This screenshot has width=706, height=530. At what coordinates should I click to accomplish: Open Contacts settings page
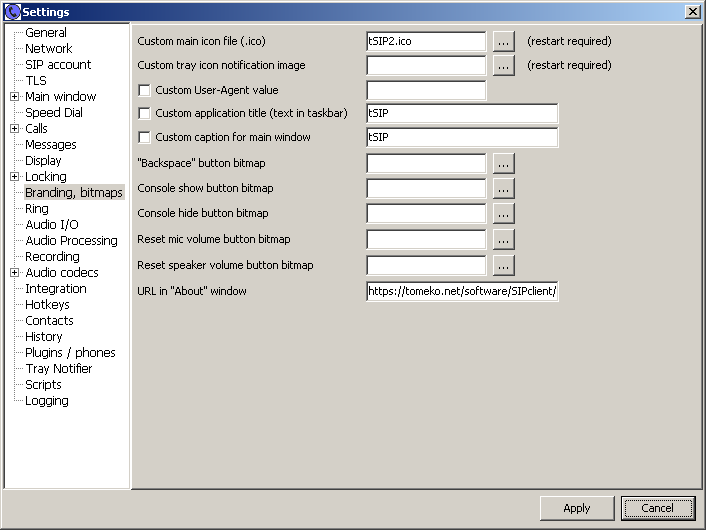[50, 321]
